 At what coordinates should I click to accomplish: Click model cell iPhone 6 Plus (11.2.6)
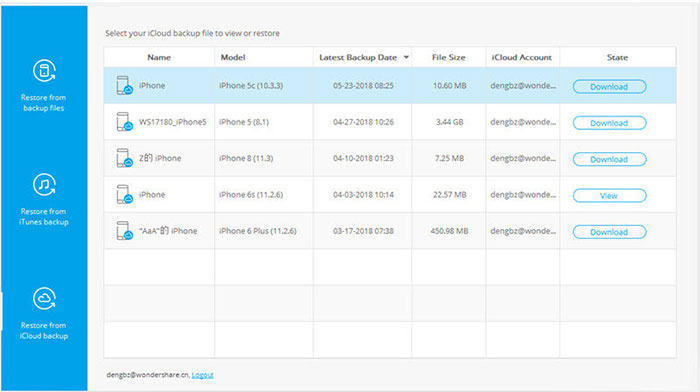point(258,231)
